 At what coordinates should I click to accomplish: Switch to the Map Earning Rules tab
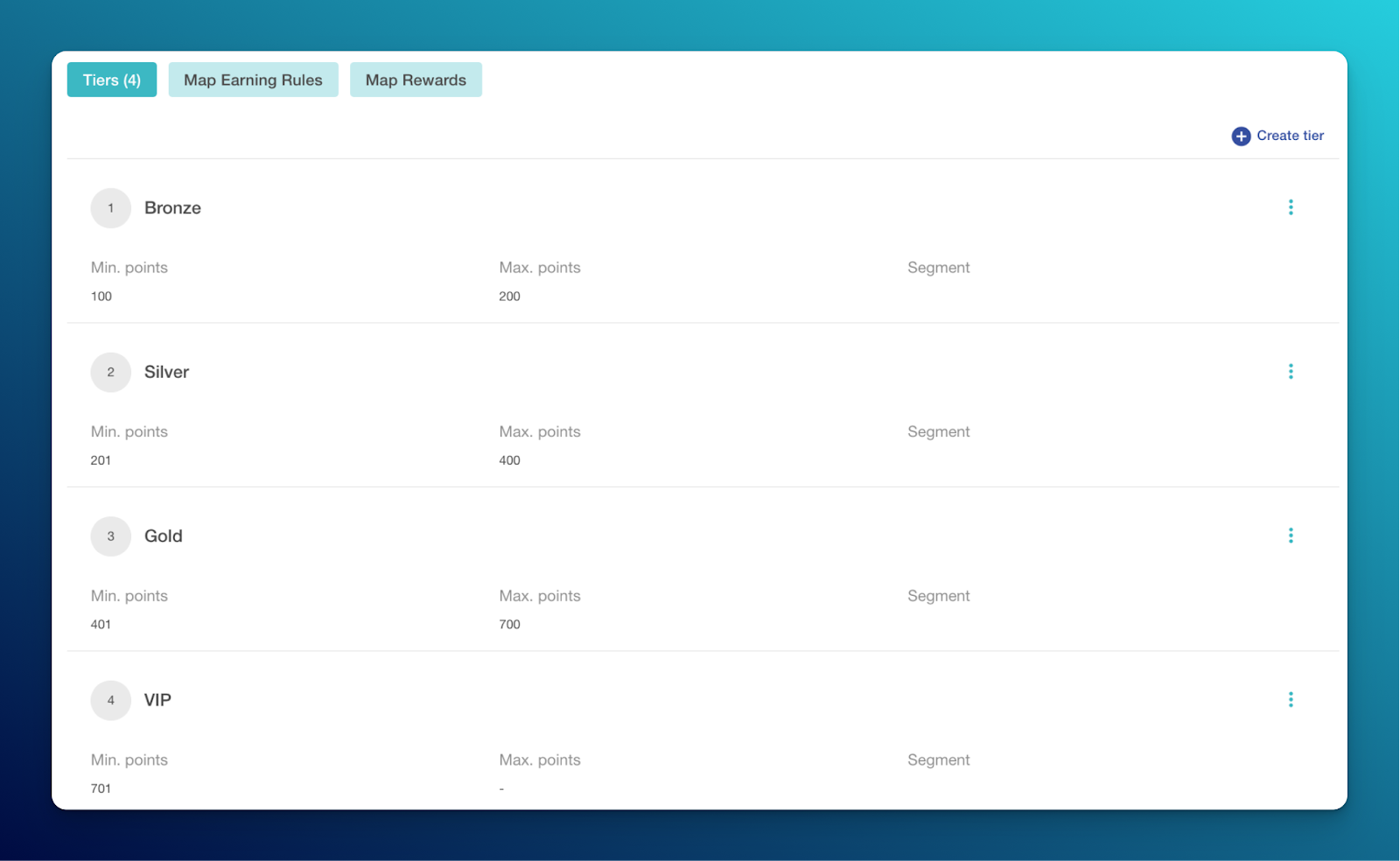click(253, 80)
